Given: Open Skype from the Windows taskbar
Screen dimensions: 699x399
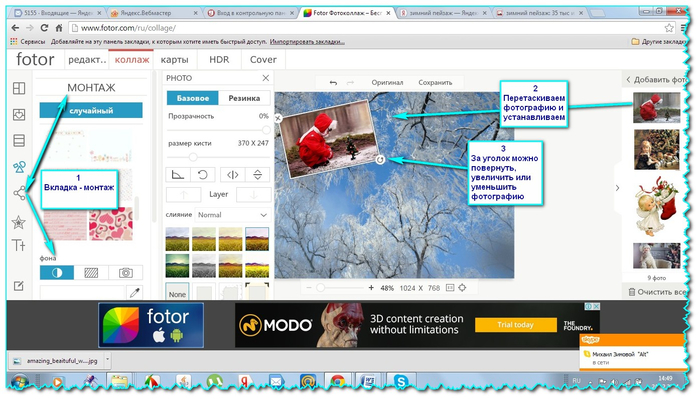Looking at the screenshot, I should click(x=401, y=382).
